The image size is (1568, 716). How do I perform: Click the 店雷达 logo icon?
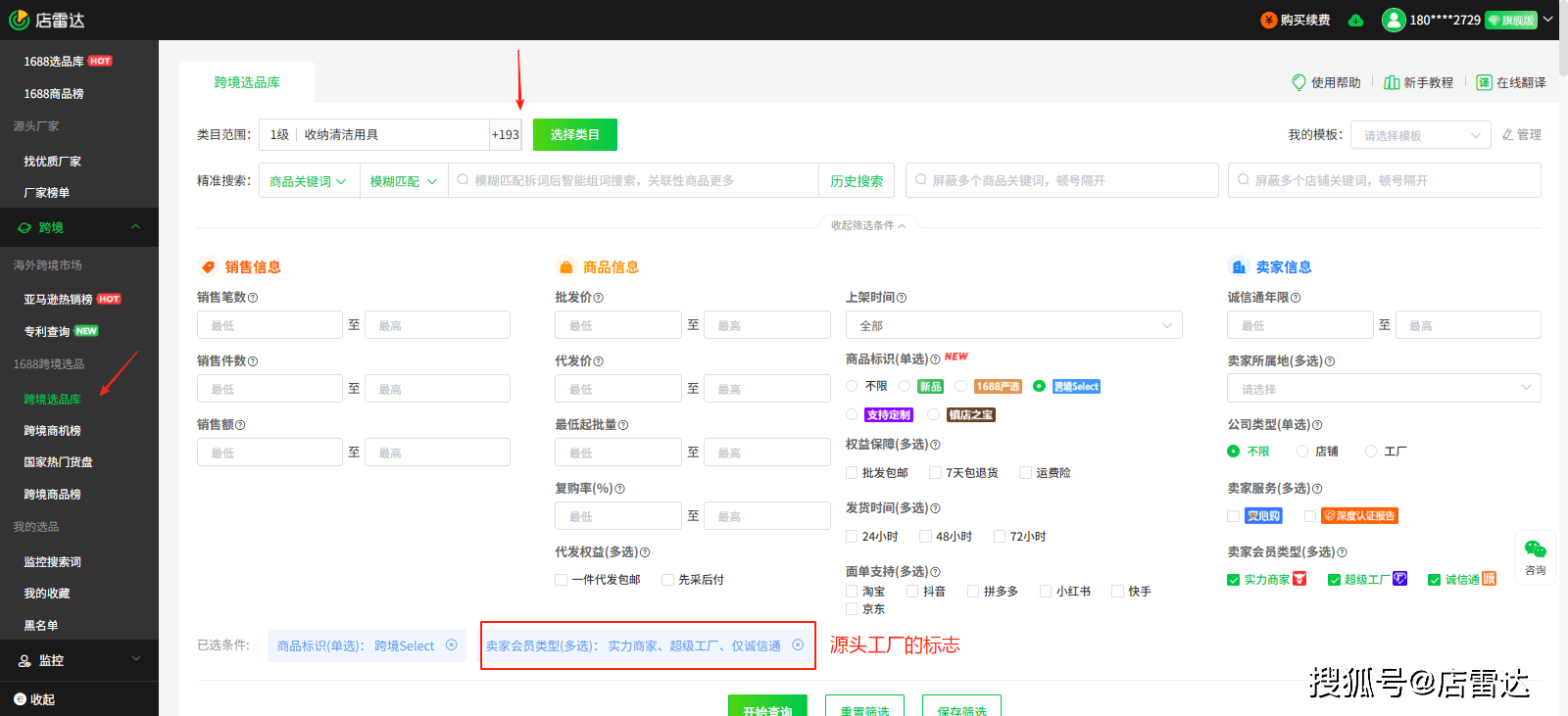tap(19, 20)
